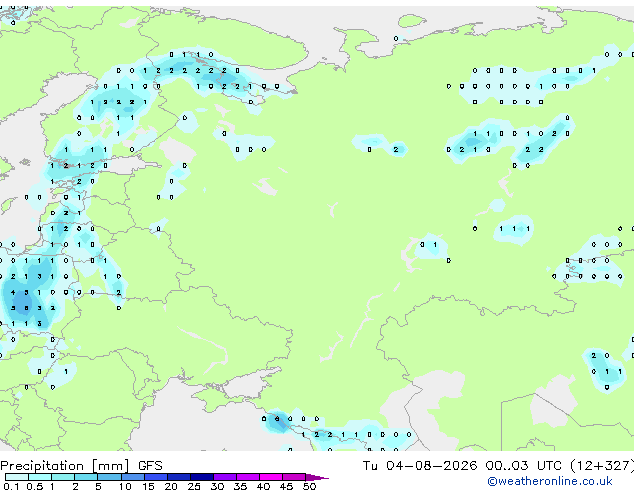This screenshot has width=634, height=490.
Task: Click the "35" legend scale label
Action: point(240,486)
